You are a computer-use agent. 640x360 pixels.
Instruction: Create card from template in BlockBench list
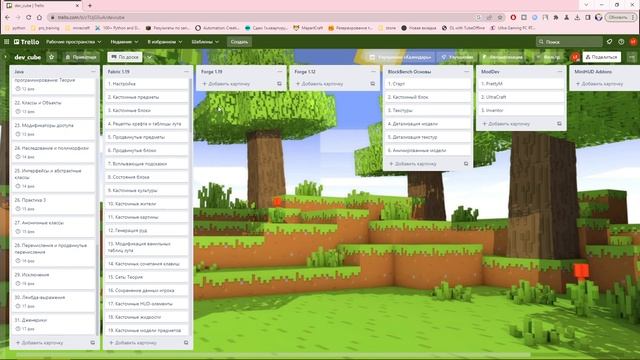coord(466,164)
